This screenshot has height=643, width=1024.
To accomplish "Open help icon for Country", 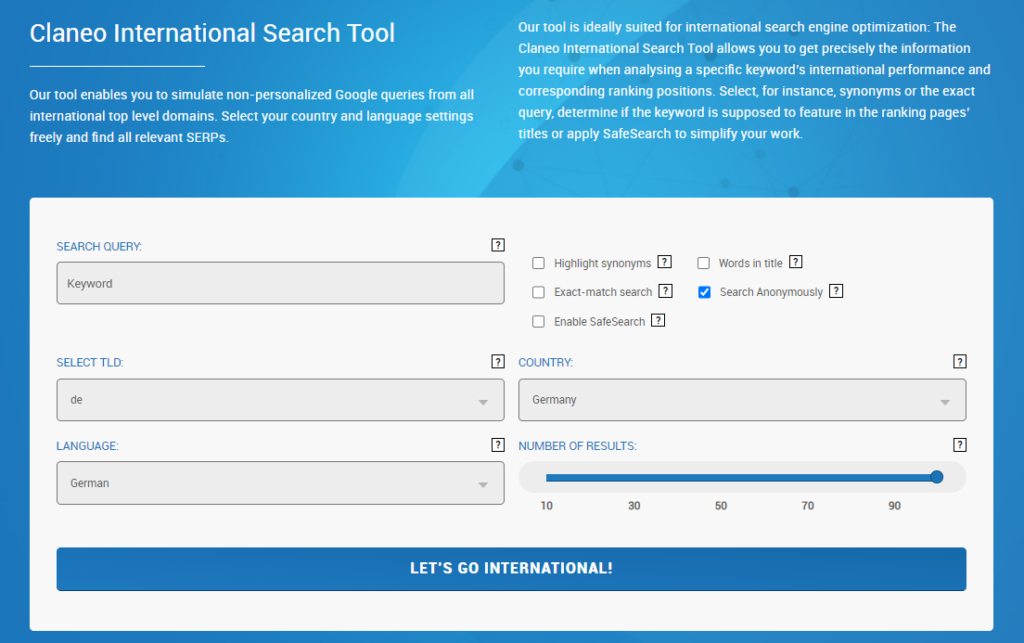I will pyautogui.click(x=959, y=362).
